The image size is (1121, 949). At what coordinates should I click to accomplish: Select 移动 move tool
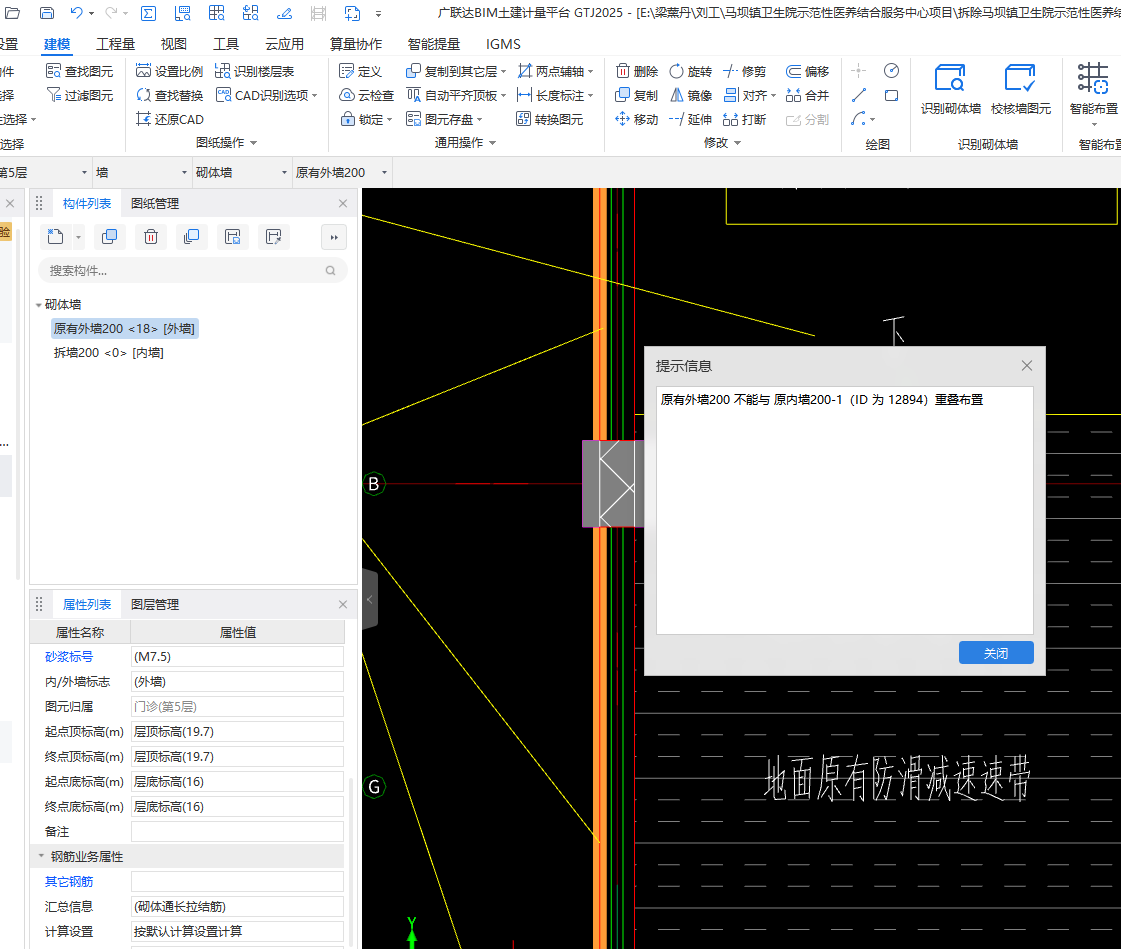tap(636, 119)
